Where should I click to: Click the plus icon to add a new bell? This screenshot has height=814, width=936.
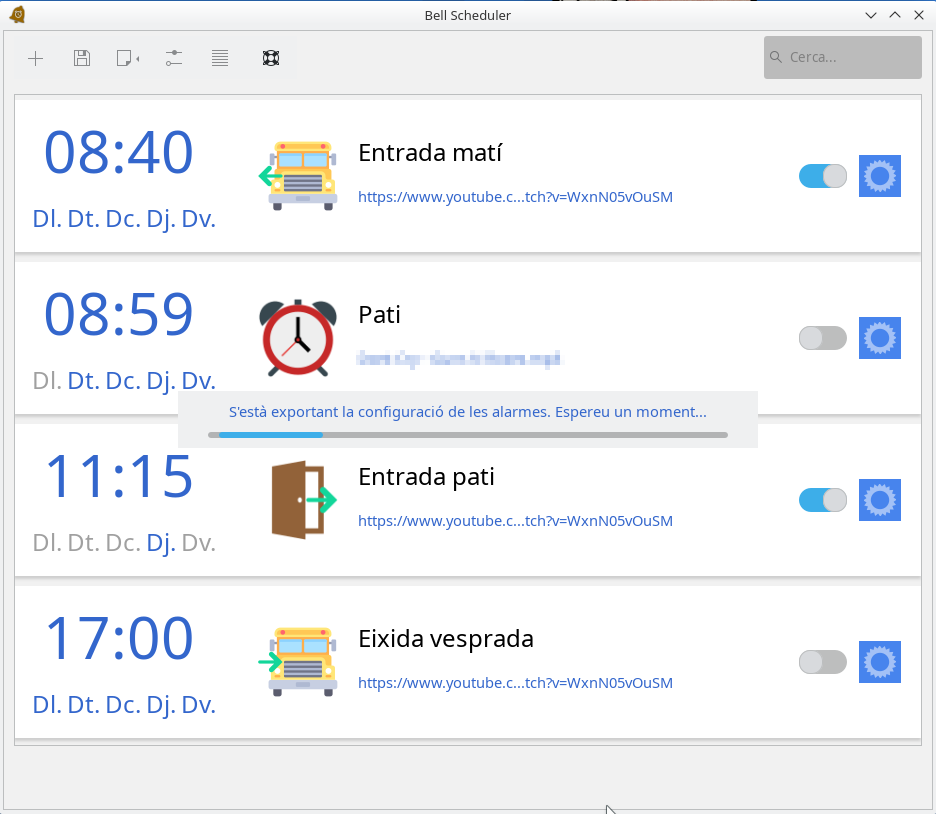tap(35, 58)
